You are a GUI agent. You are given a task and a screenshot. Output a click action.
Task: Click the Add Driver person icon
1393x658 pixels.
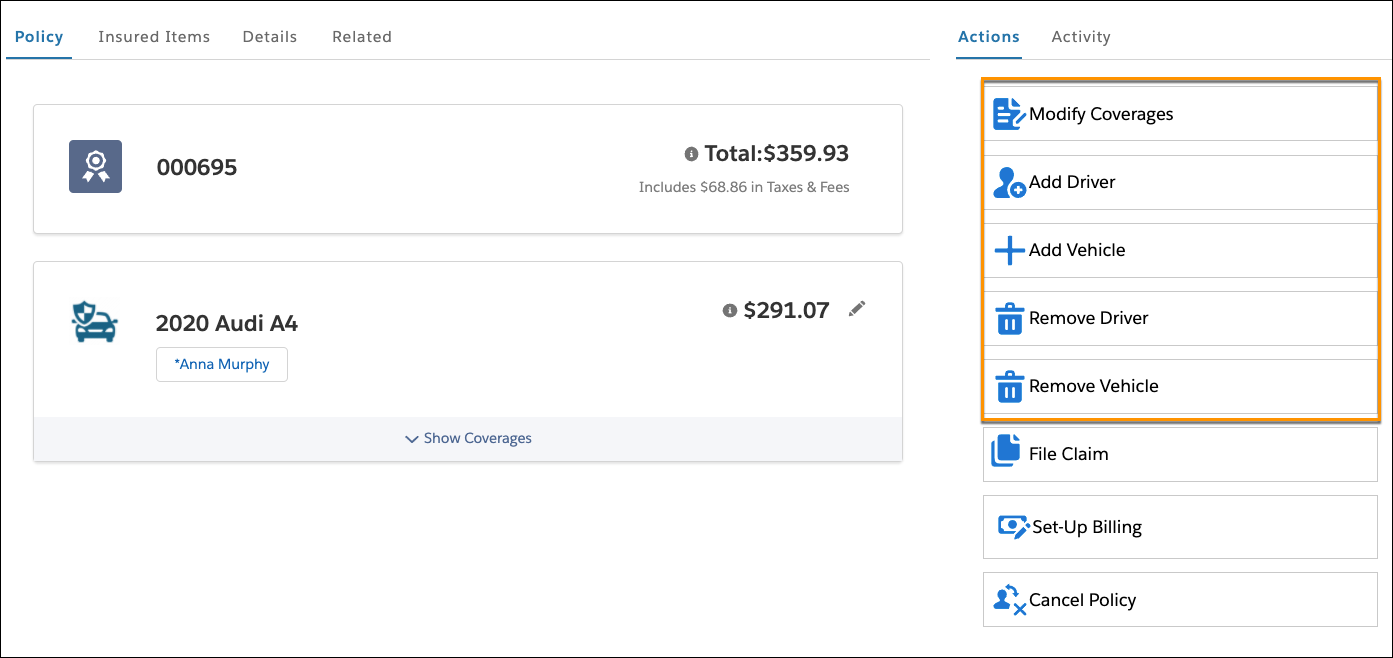pos(1008,181)
